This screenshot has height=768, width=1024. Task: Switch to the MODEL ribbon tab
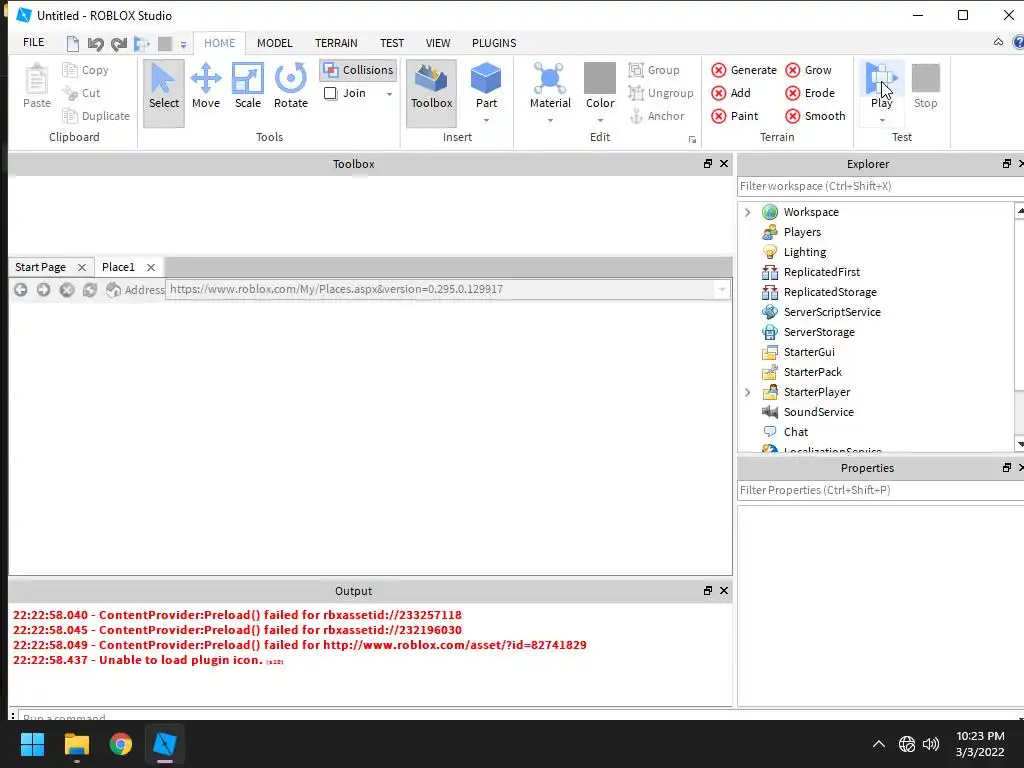point(274,43)
